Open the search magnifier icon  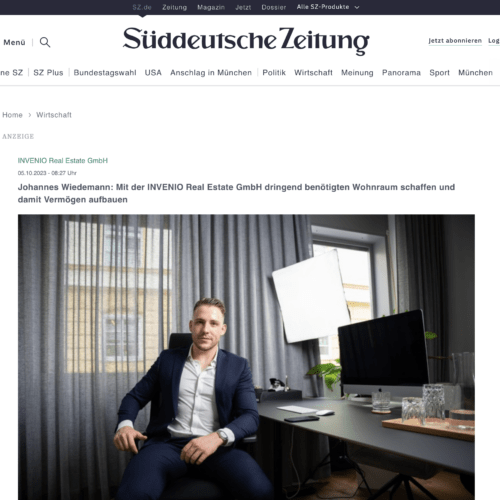point(45,42)
